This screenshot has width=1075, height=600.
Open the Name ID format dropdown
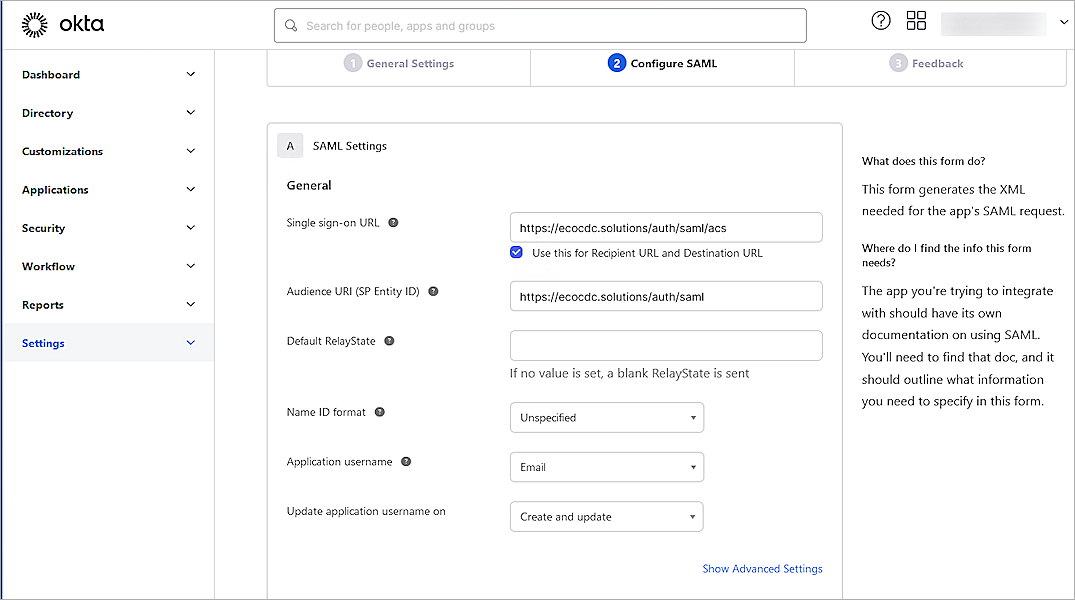coord(606,417)
